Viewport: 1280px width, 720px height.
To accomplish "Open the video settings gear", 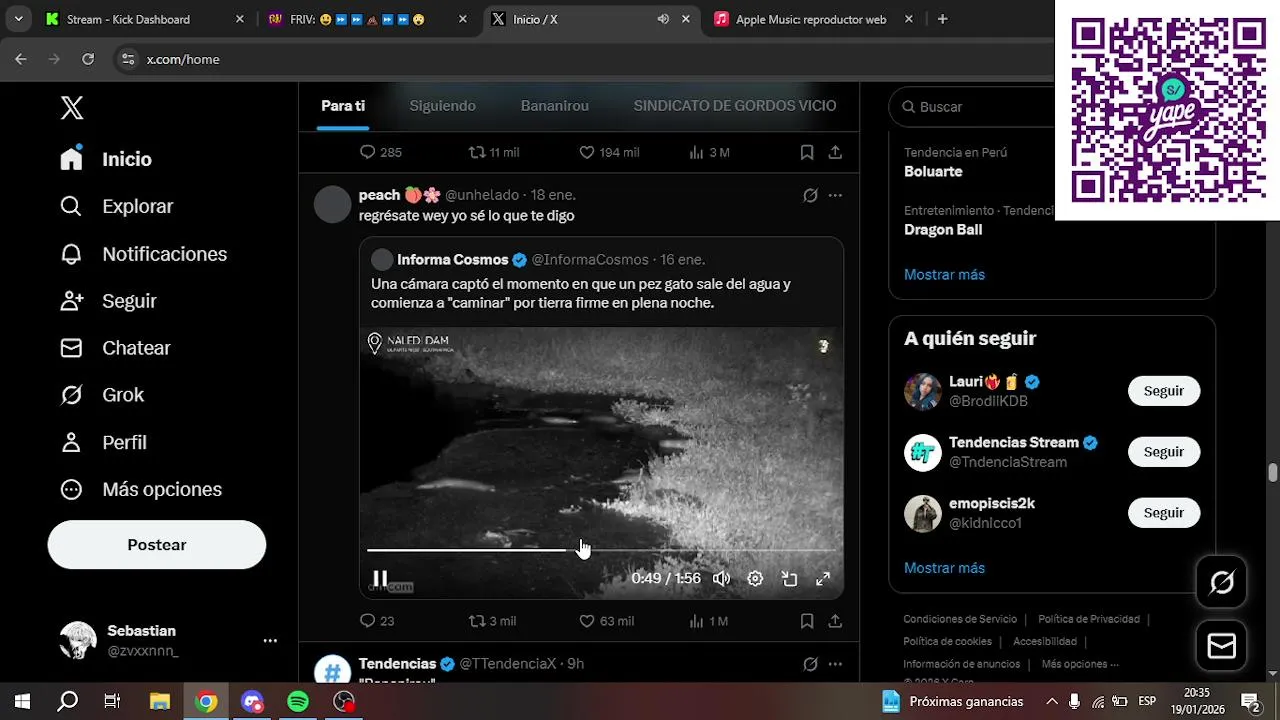I will coord(755,578).
